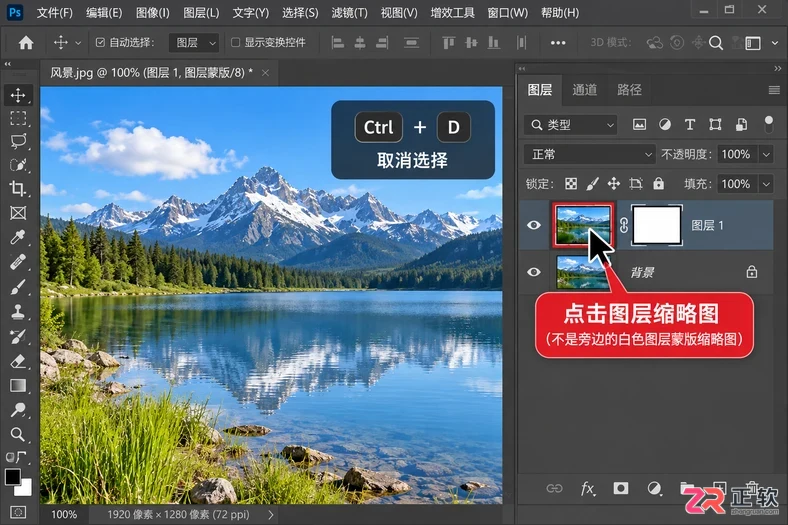Select the Spot Healing Brush tool
Screen dimensions: 788x525
pos(18,262)
